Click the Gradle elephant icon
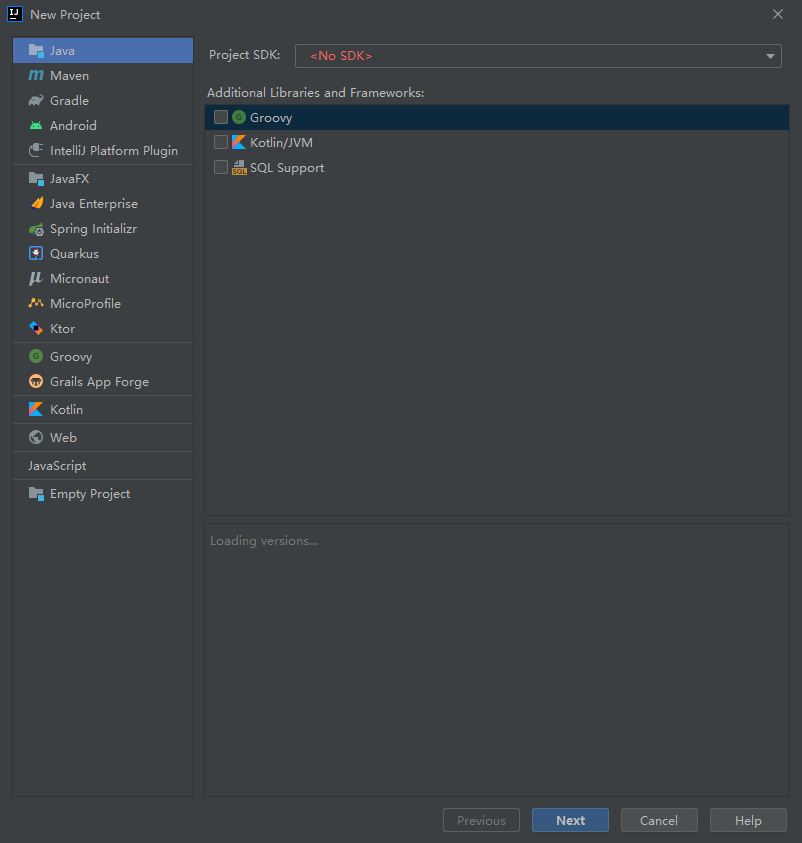 (x=36, y=101)
